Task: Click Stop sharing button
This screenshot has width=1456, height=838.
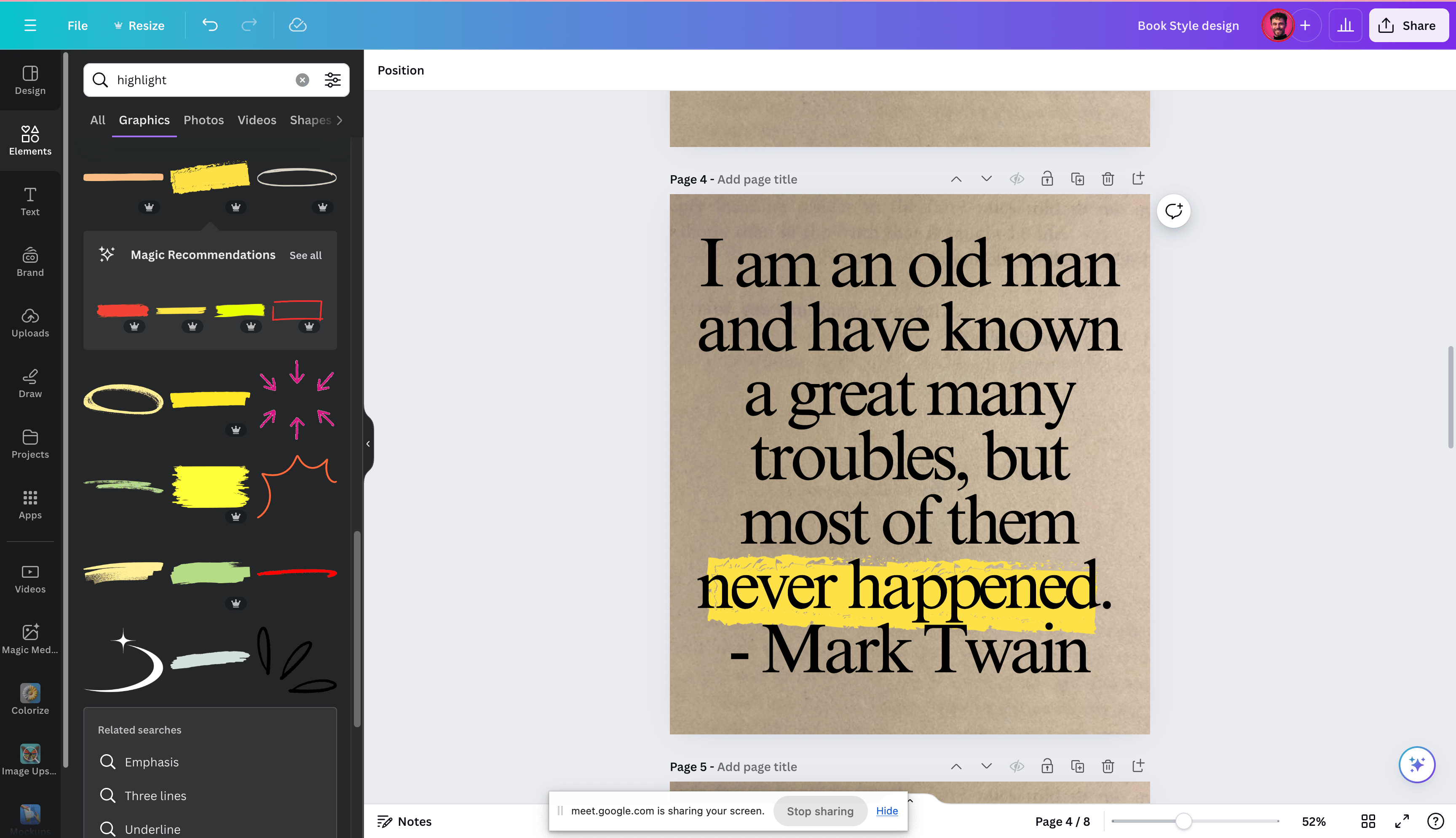Action: click(820, 811)
